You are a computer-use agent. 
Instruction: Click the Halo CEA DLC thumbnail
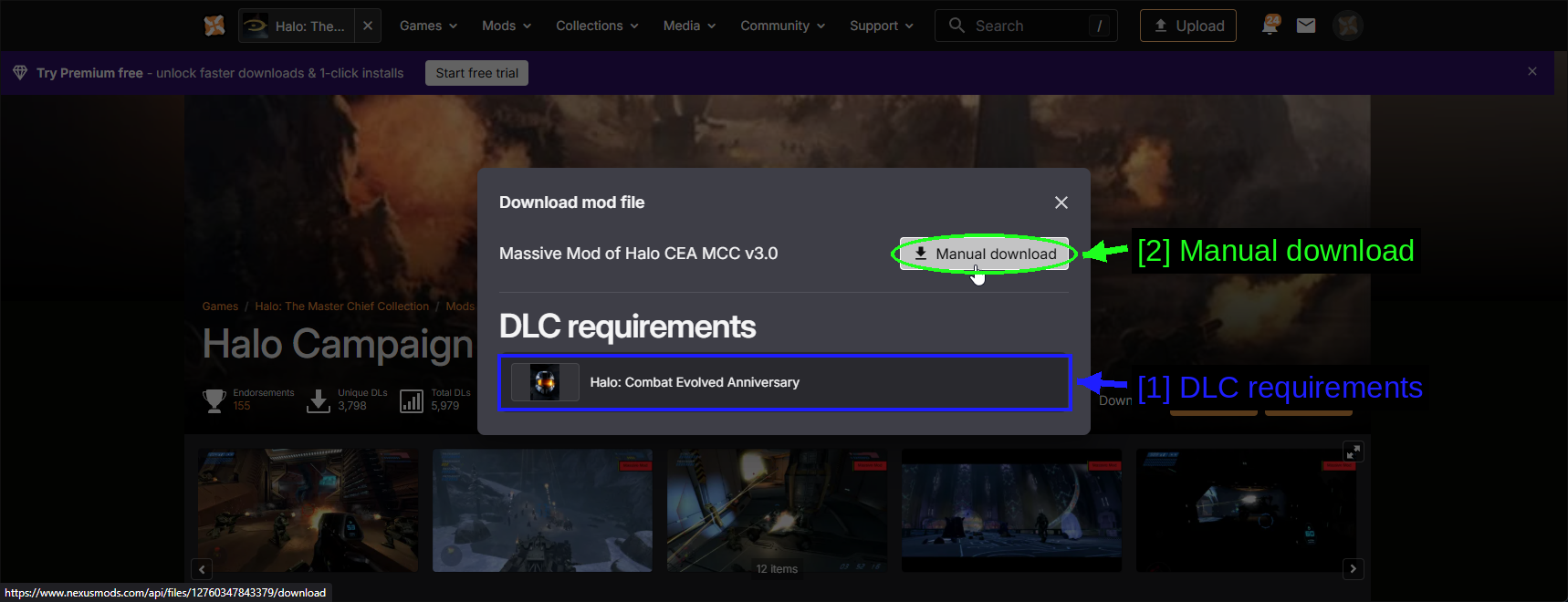point(545,382)
